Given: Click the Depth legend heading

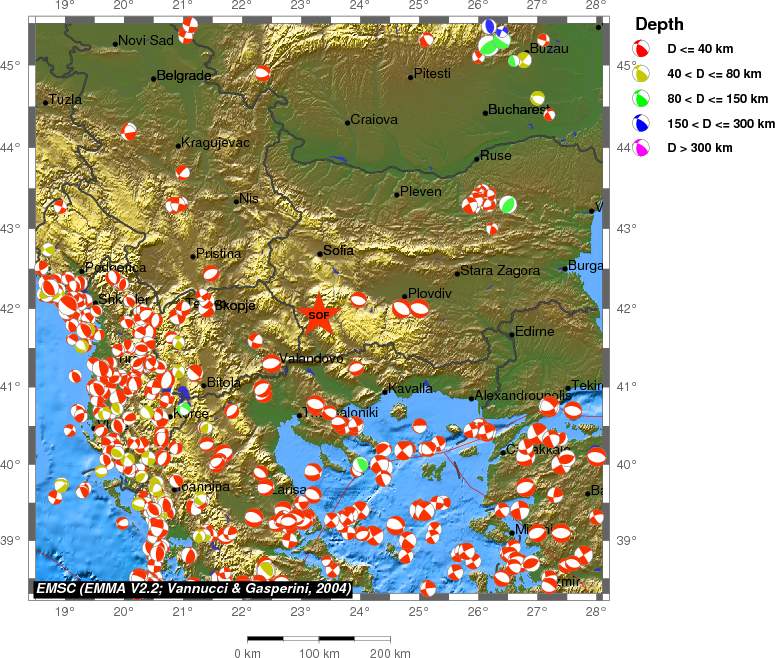Looking at the screenshot, I should coord(659,24).
